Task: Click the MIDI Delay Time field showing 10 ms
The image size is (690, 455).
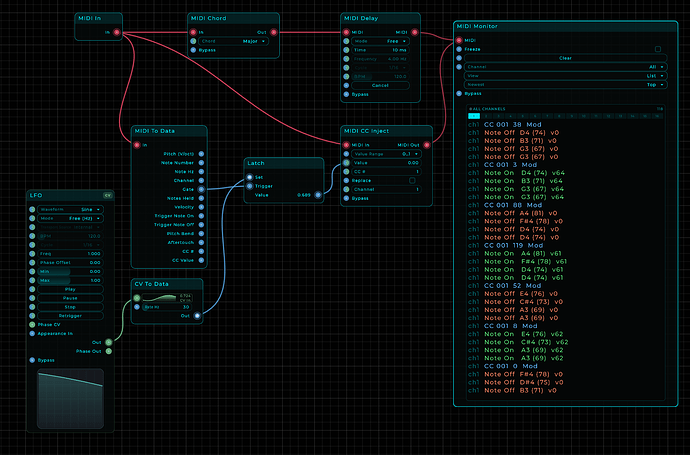Action: (x=380, y=50)
